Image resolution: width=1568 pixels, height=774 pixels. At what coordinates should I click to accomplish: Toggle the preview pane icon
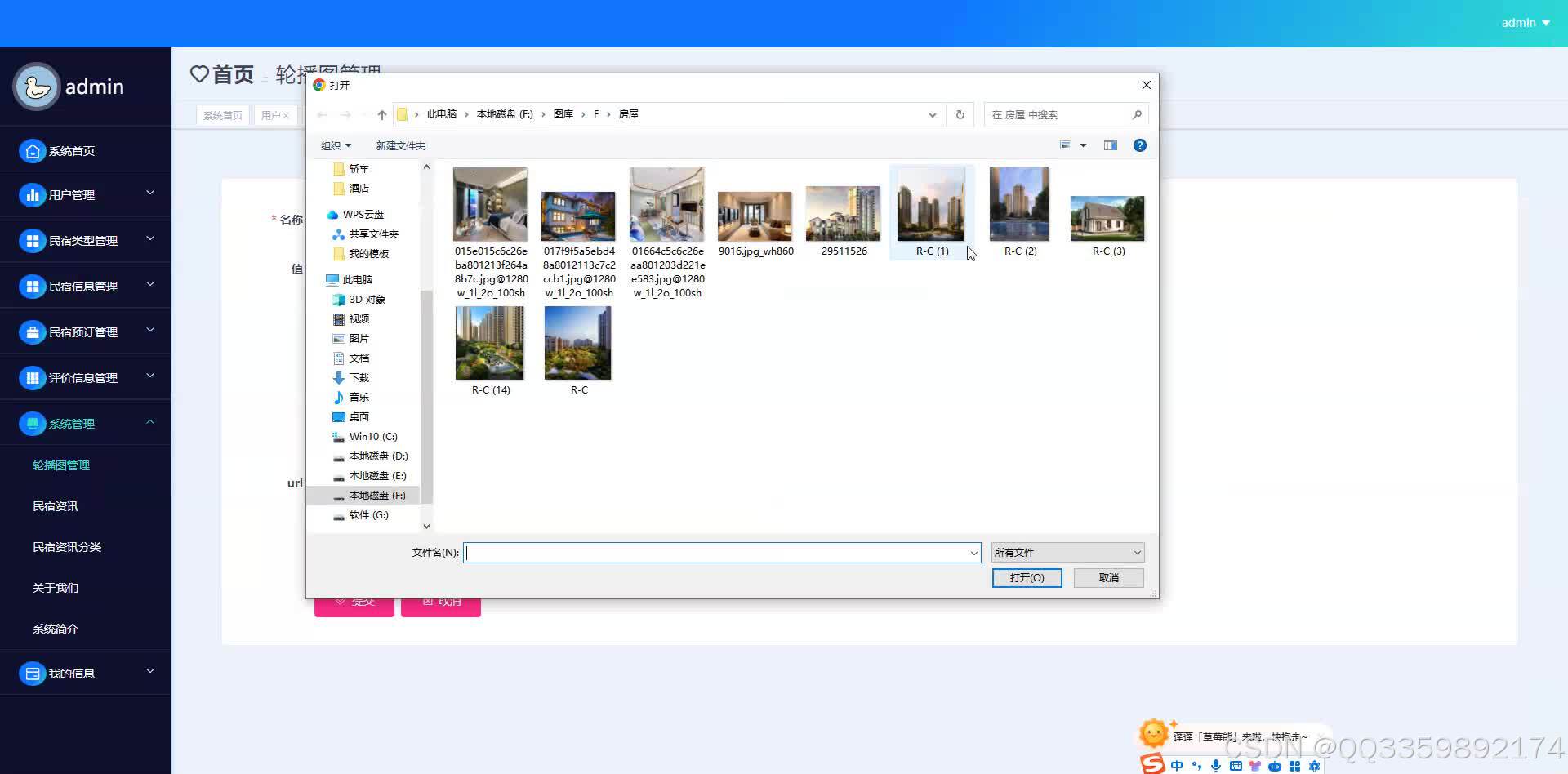tap(1111, 145)
